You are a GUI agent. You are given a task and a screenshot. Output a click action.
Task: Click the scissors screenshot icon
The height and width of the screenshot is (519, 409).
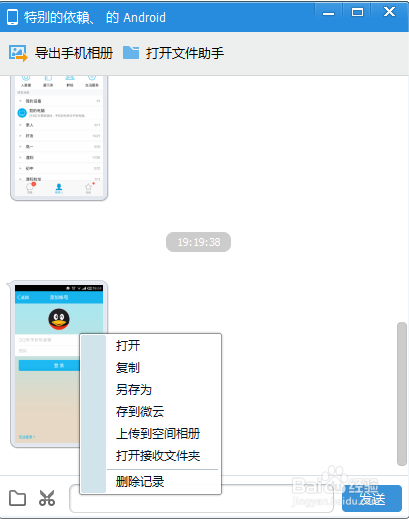(x=47, y=498)
